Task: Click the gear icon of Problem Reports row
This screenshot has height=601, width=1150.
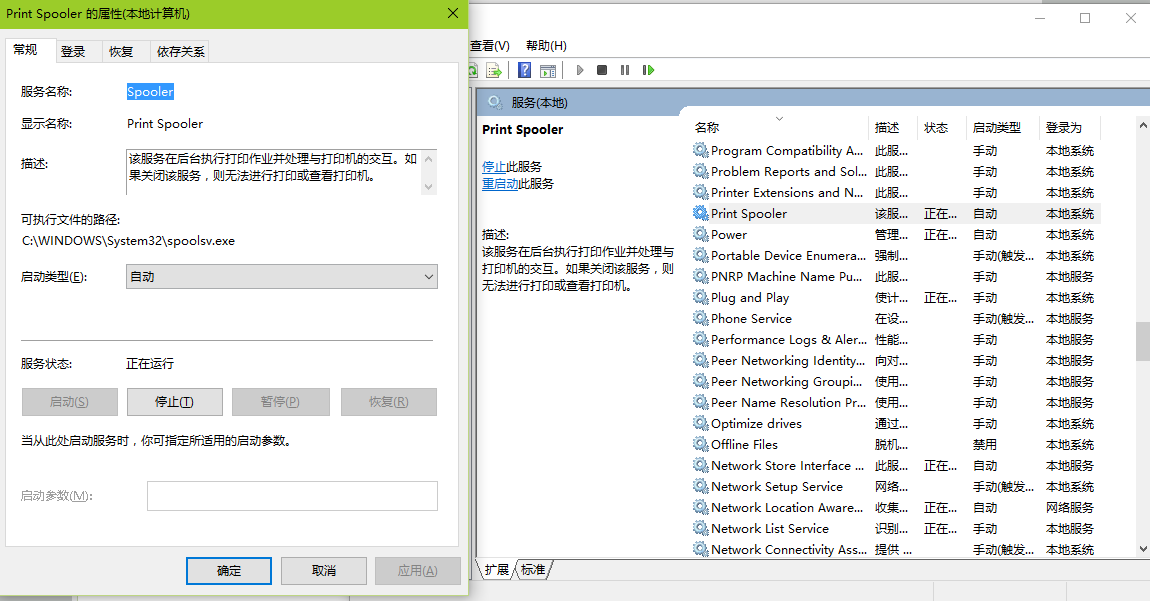Action: (700, 172)
